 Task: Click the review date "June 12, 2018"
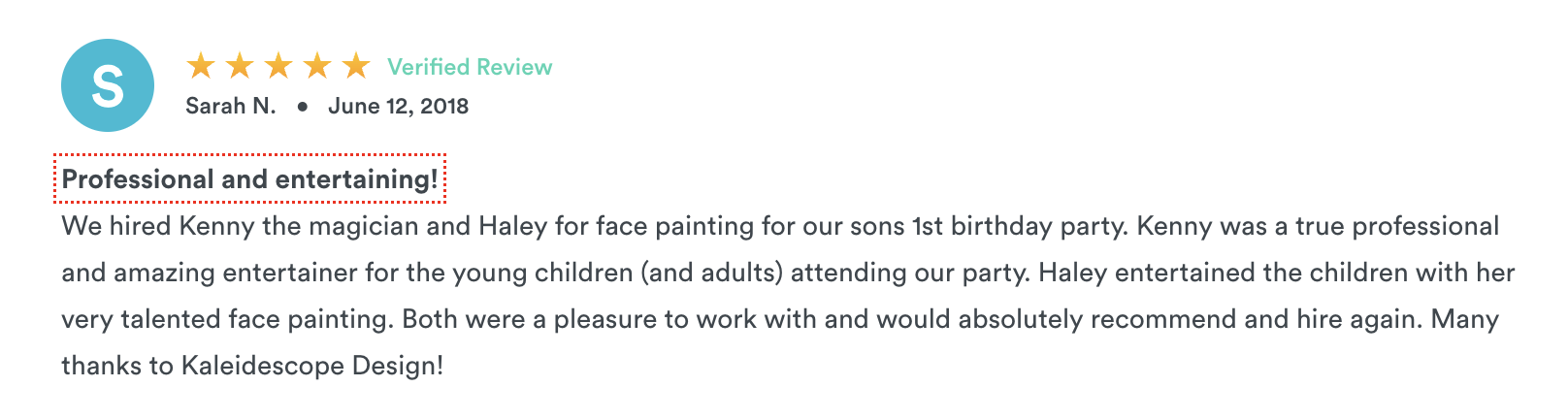(x=398, y=106)
